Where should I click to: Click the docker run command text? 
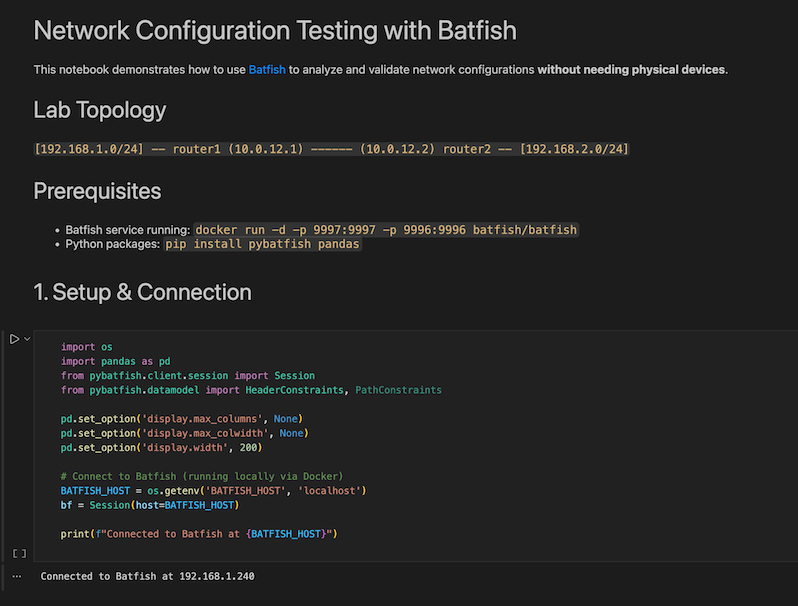click(386, 230)
